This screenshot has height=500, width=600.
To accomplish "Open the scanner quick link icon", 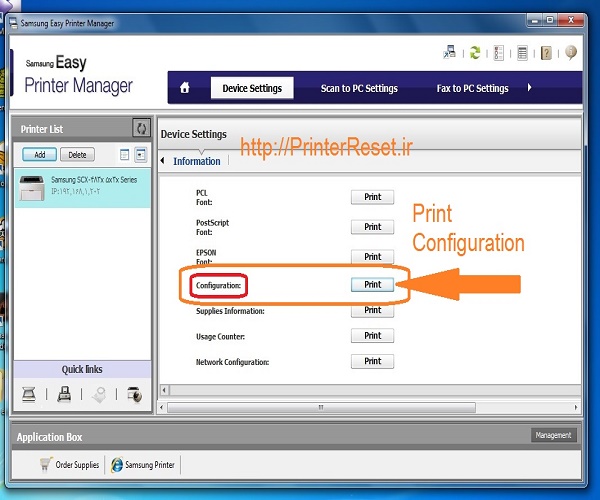I will click(29, 394).
